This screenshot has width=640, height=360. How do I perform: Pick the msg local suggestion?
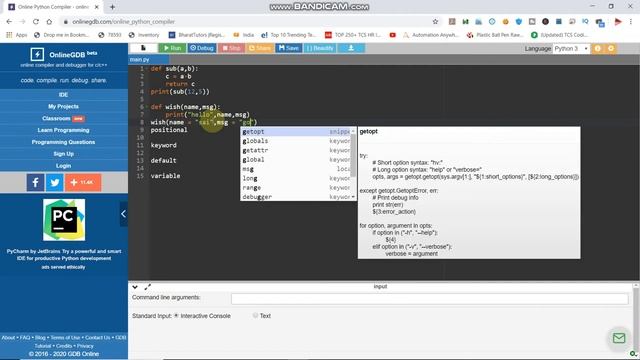pyautogui.click(x=296, y=169)
